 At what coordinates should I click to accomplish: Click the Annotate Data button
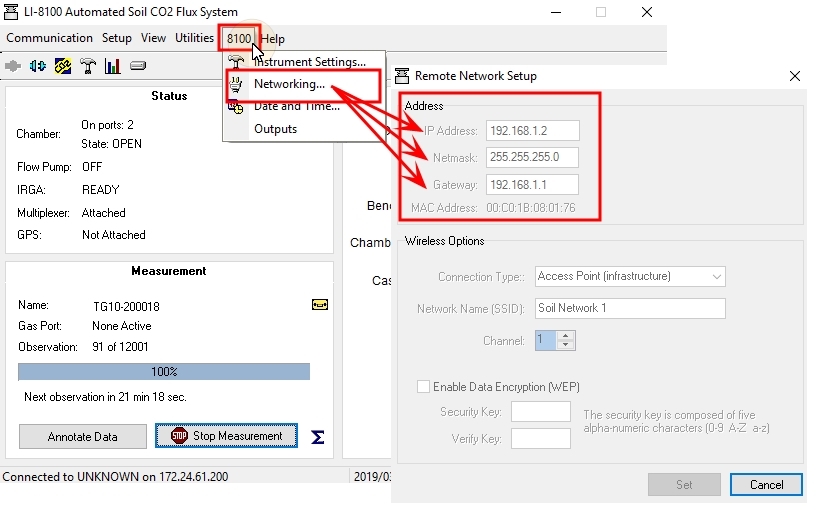[83, 436]
